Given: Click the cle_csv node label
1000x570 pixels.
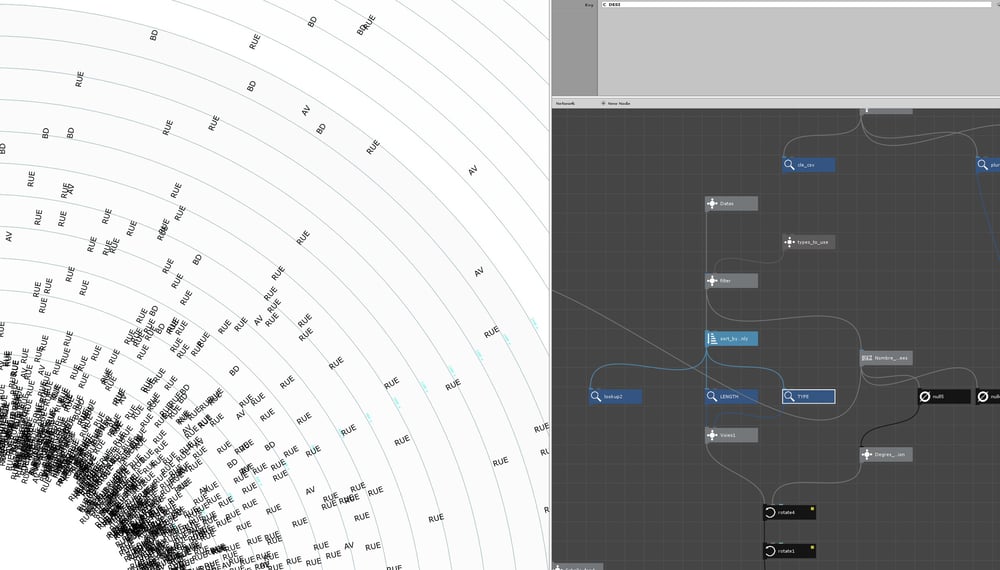Looking at the screenshot, I should coord(805,165).
